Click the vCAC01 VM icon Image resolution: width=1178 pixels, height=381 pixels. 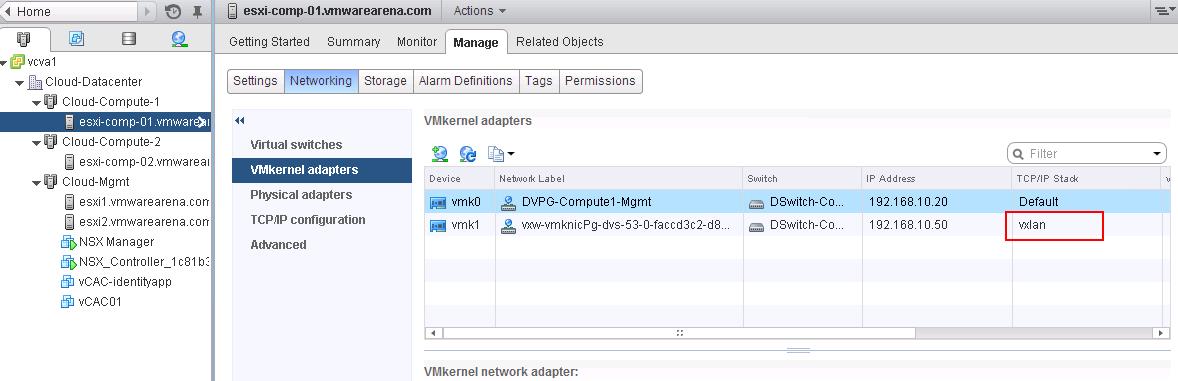click(x=68, y=302)
